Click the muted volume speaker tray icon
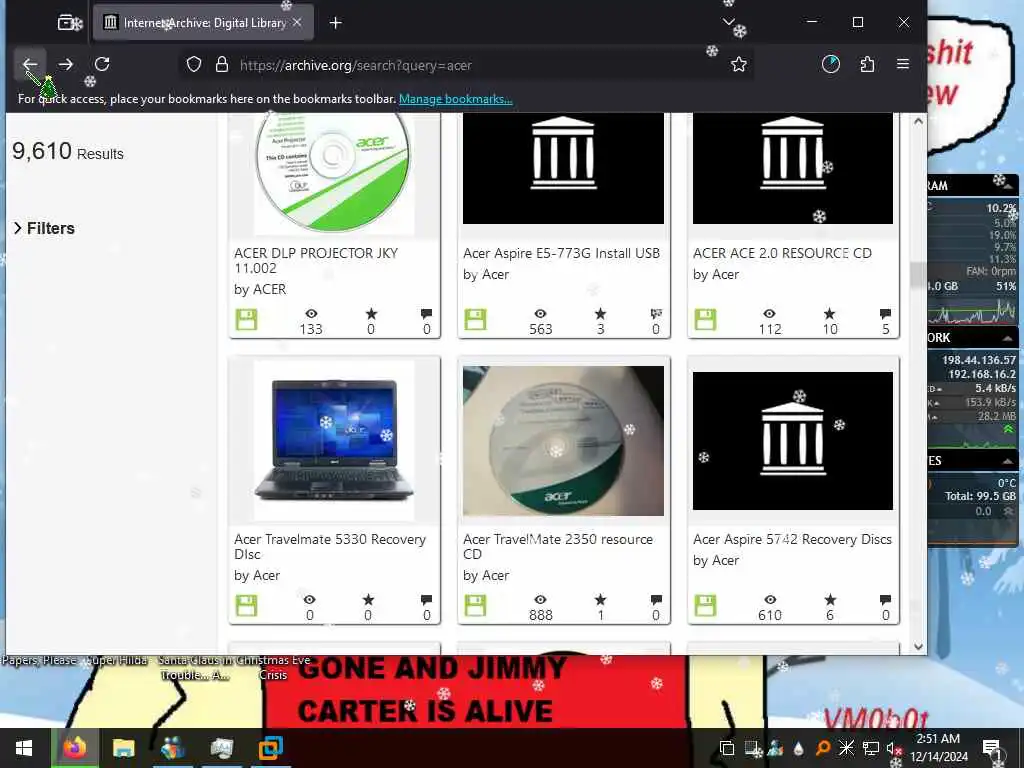Viewport: 1024px width, 768px height. [894, 749]
